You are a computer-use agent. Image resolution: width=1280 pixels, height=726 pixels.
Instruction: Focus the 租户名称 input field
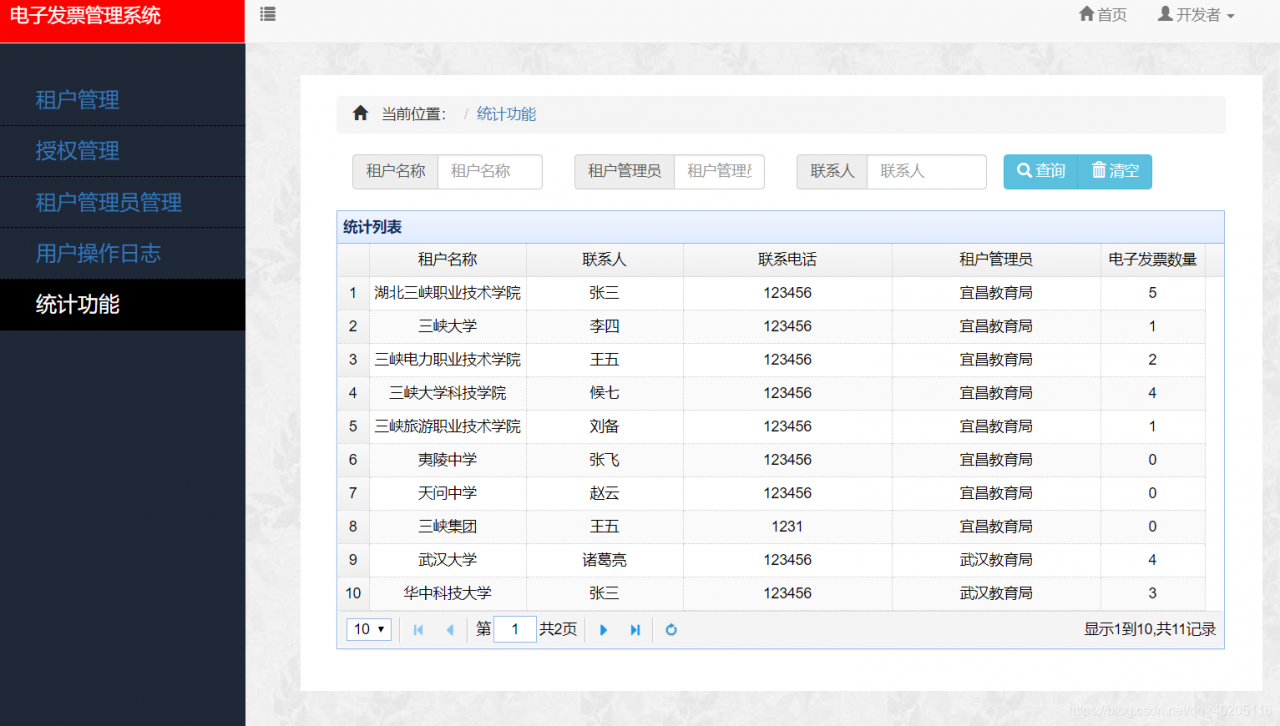click(x=490, y=171)
